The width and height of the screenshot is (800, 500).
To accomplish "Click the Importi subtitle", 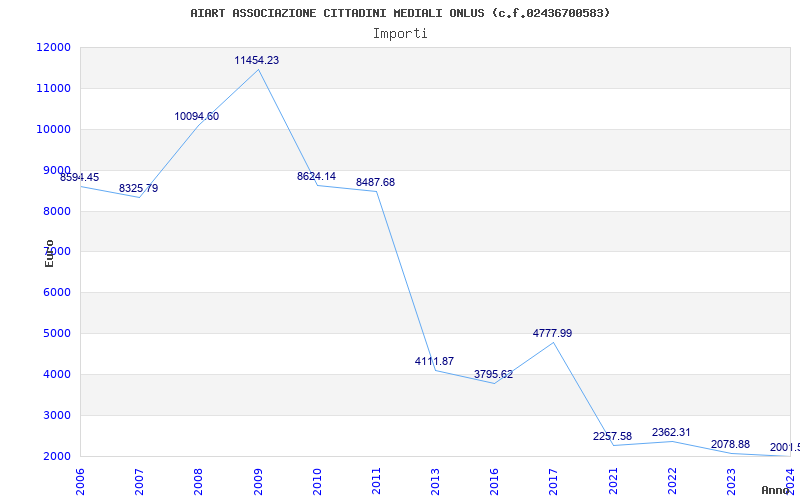I will click(400, 34).
